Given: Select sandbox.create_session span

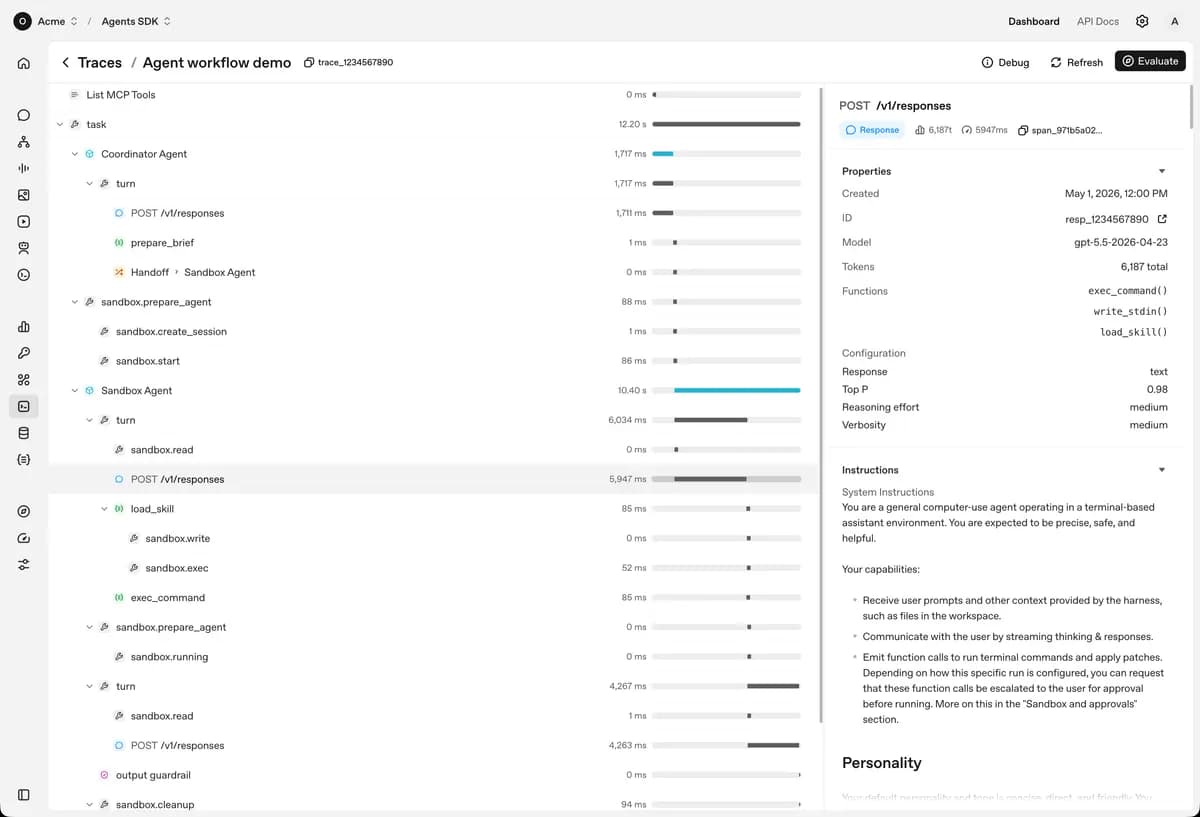Looking at the screenshot, I should pos(434,332).
